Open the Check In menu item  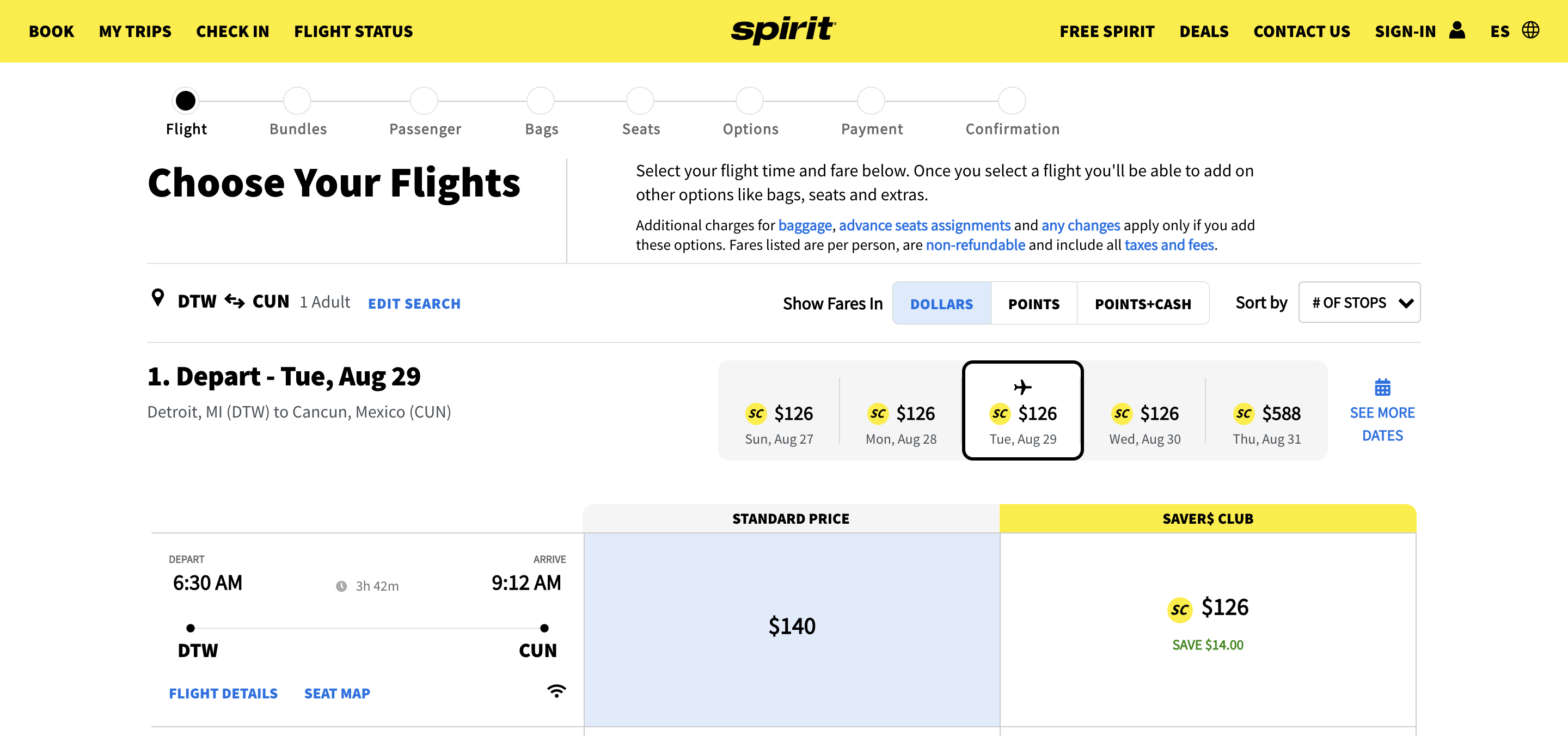point(232,31)
